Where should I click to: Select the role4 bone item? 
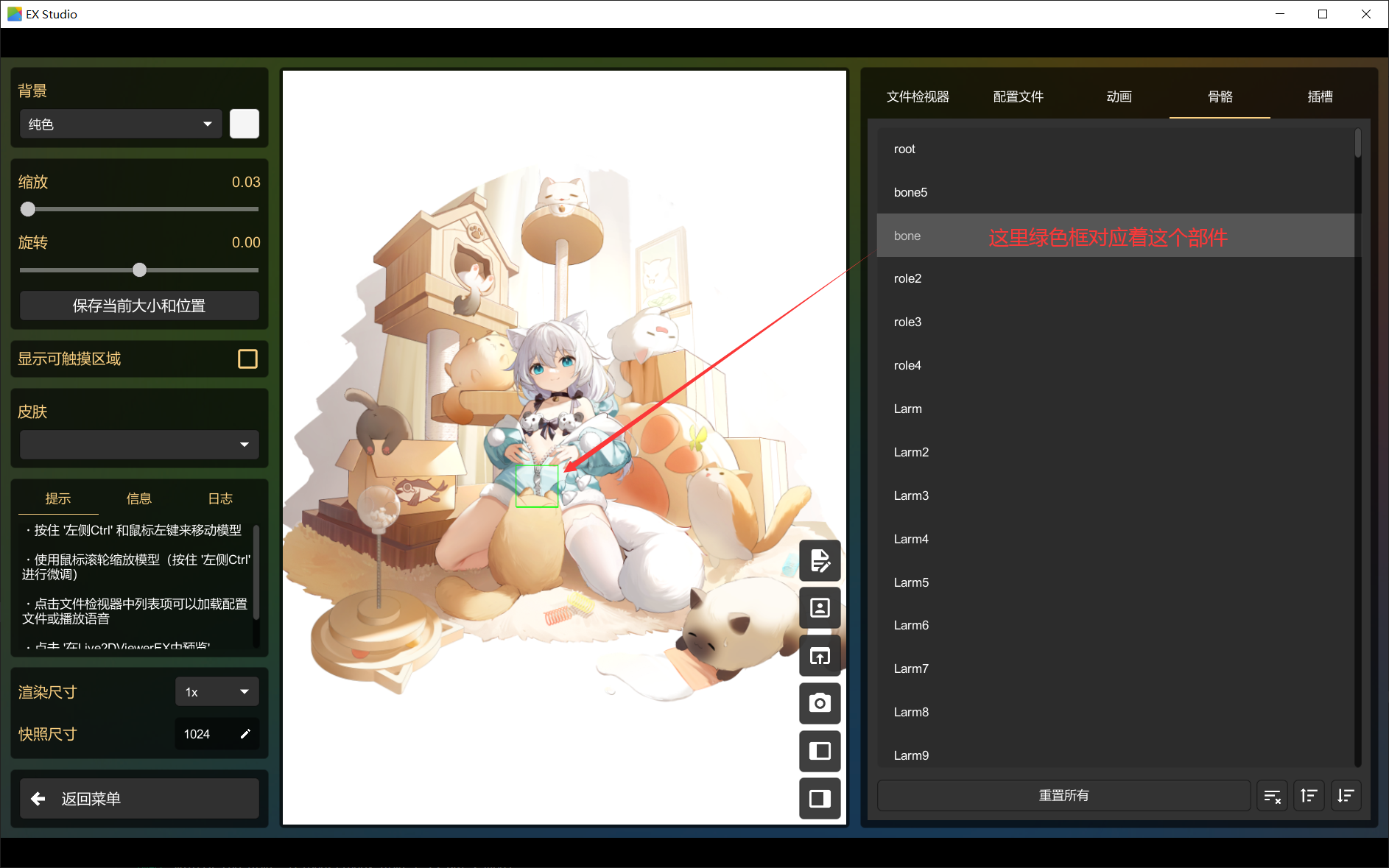tap(1116, 365)
